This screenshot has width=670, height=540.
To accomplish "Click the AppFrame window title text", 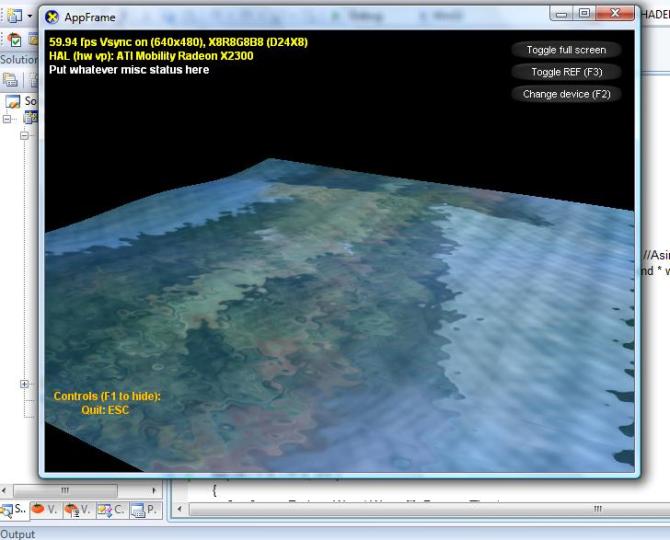I will (90, 18).
